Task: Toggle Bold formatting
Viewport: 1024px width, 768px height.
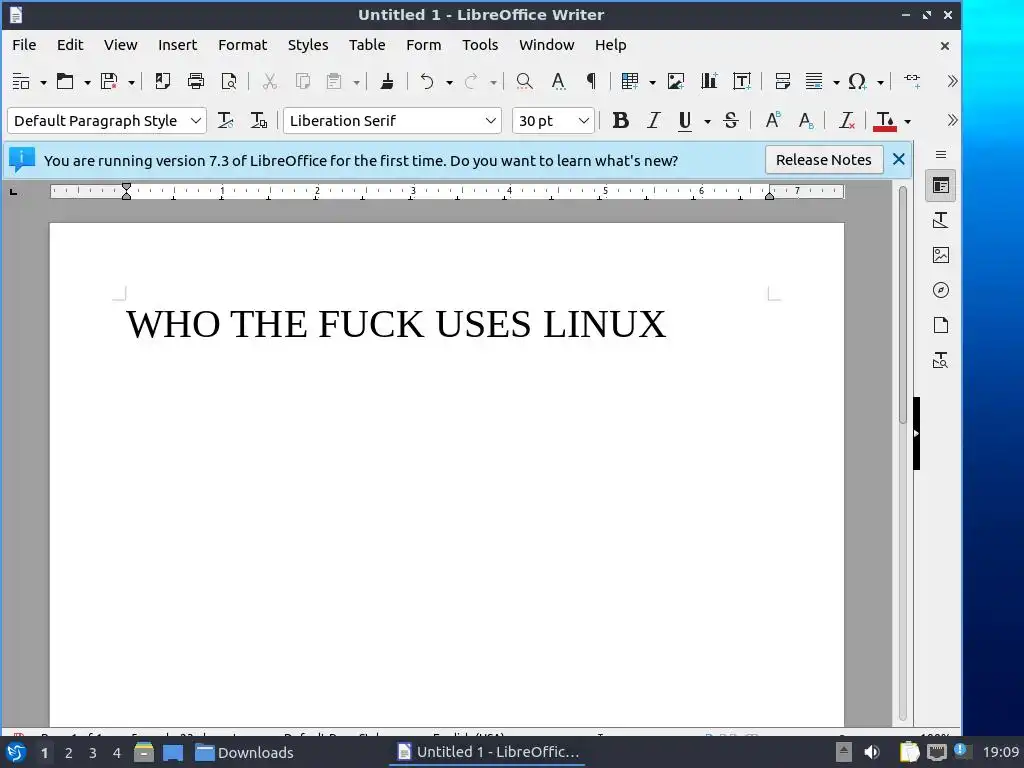Action: (x=620, y=120)
